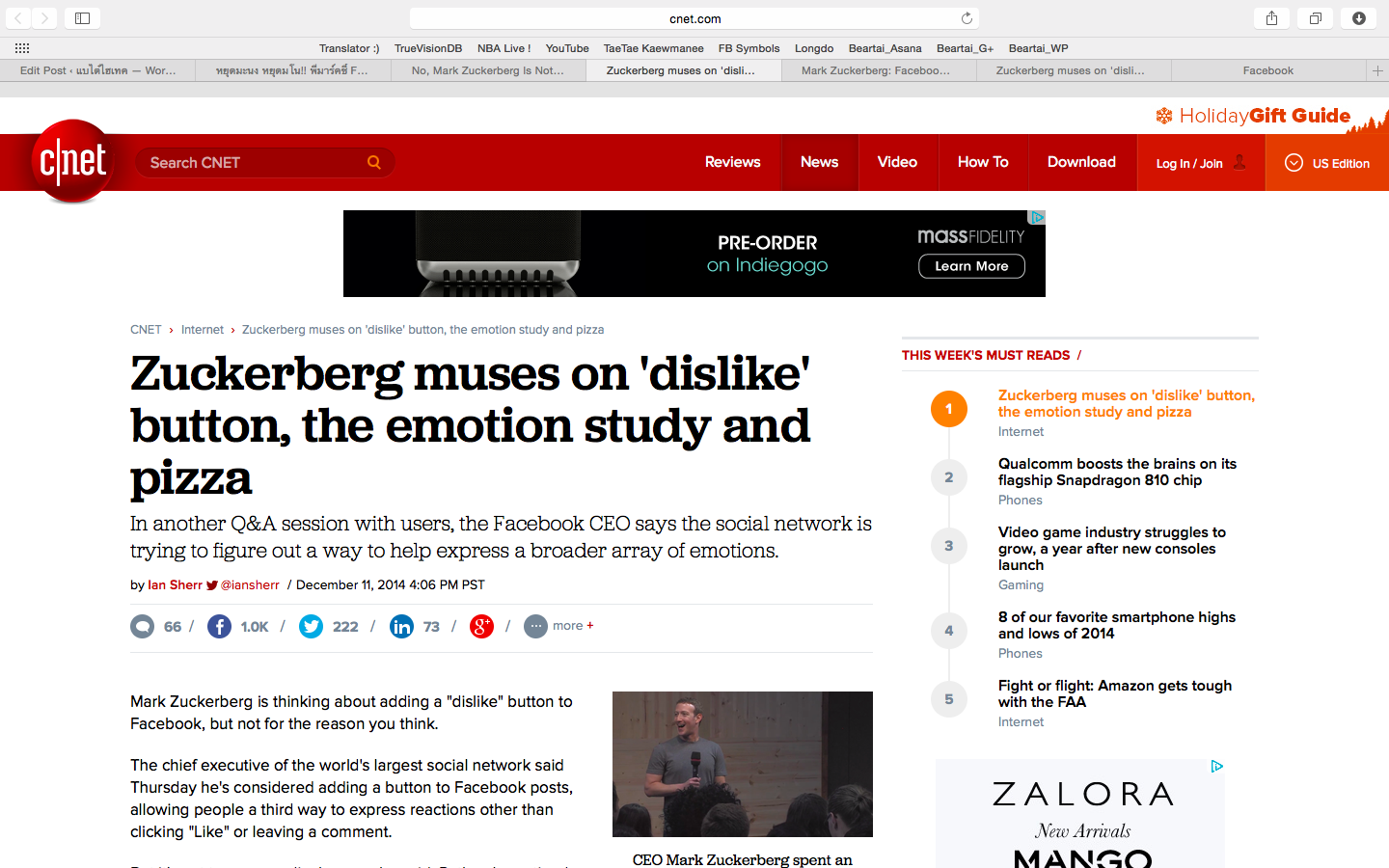Screen dimensions: 1389x868
Task: Open Top Sites grid icon
Action: click(22, 48)
